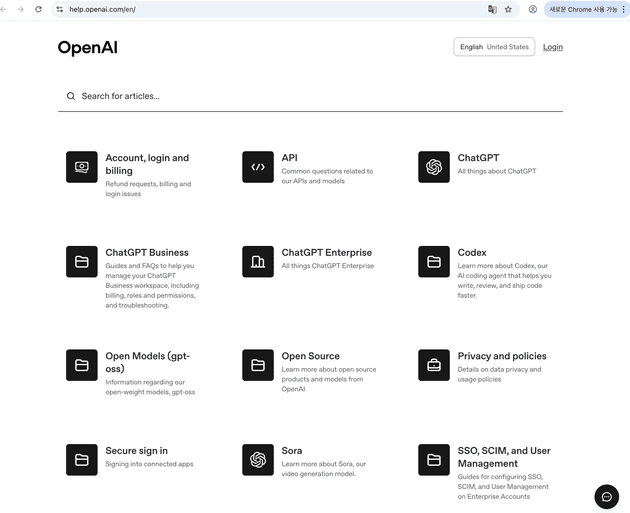This screenshot has height=513, width=630.
Task: Click the ChatGPT logo icon
Action: (434, 167)
